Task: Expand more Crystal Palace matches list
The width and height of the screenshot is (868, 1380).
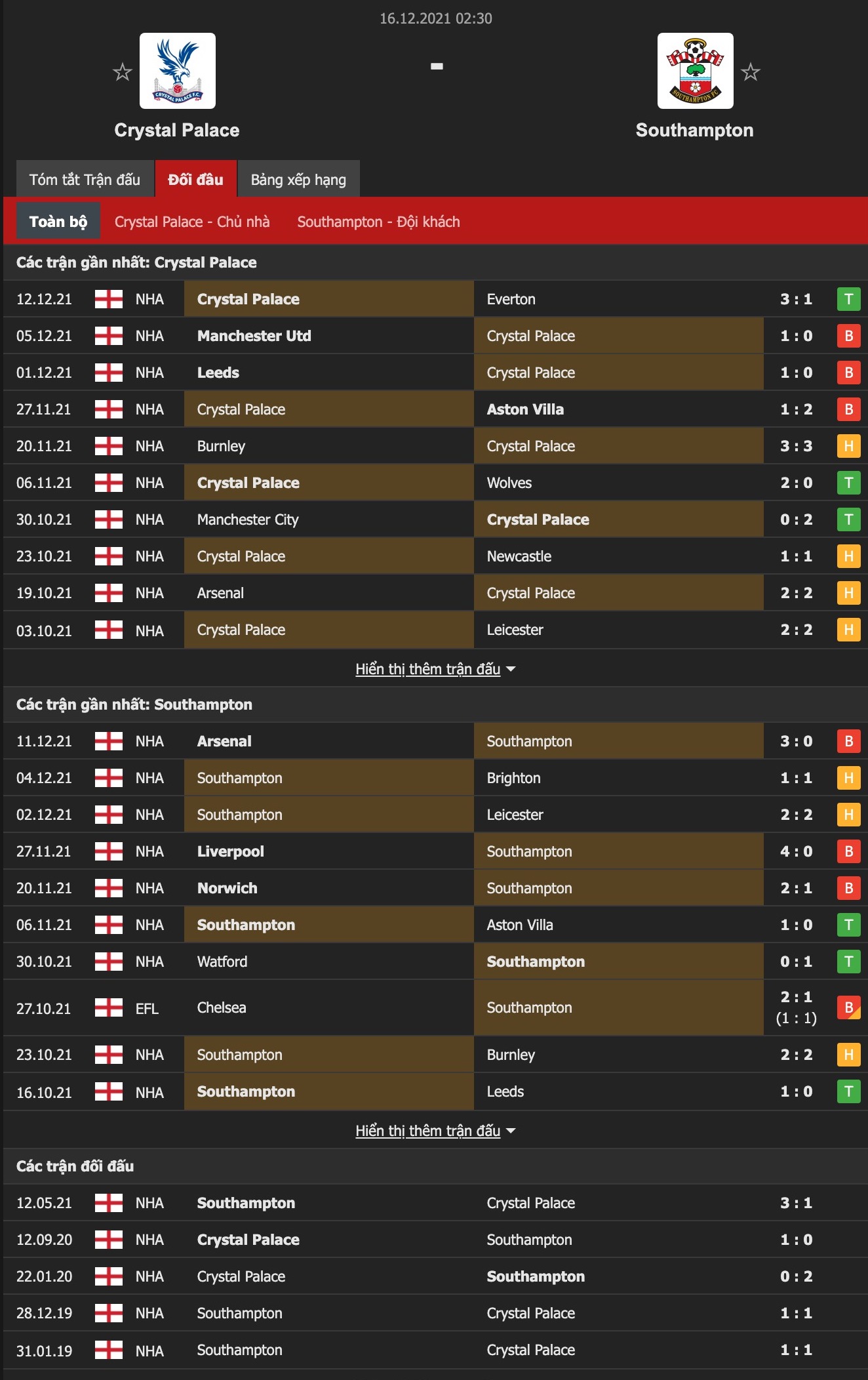Action: click(x=435, y=669)
